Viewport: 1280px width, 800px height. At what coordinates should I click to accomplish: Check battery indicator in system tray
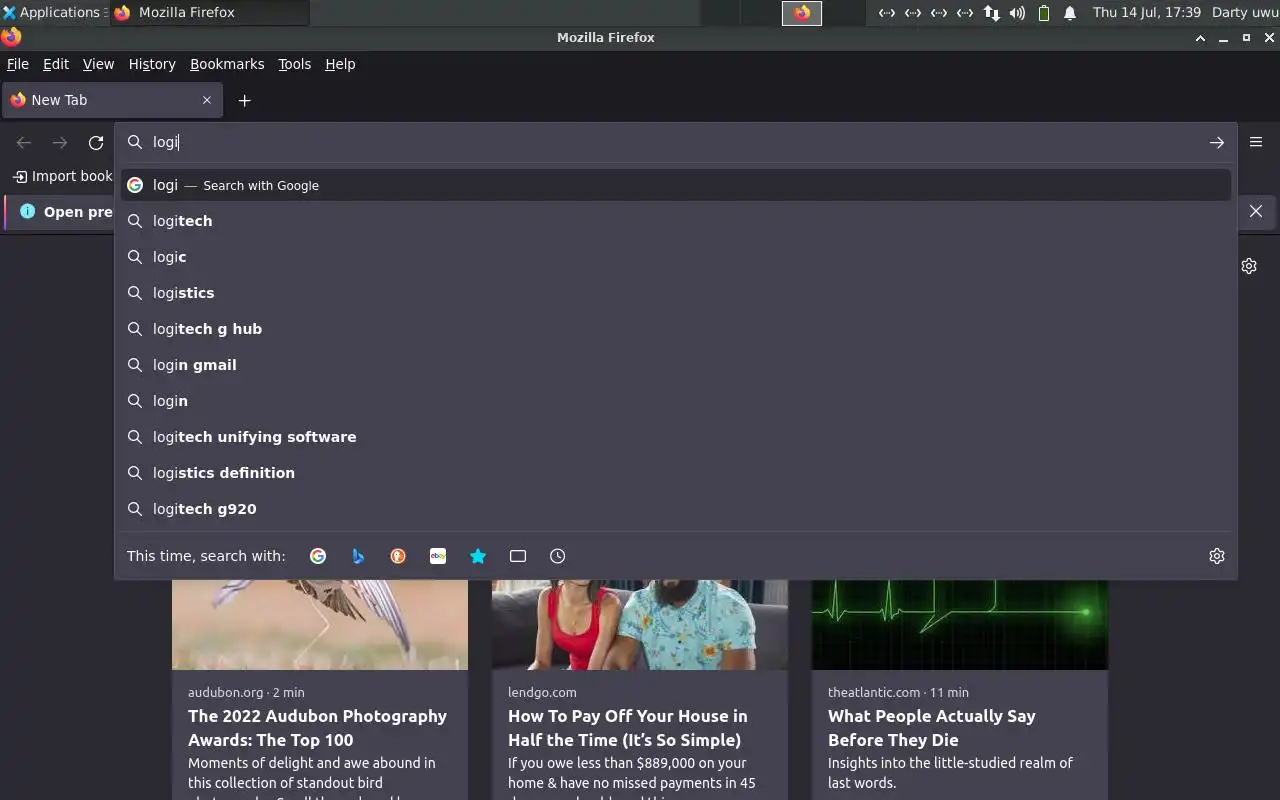[1044, 13]
